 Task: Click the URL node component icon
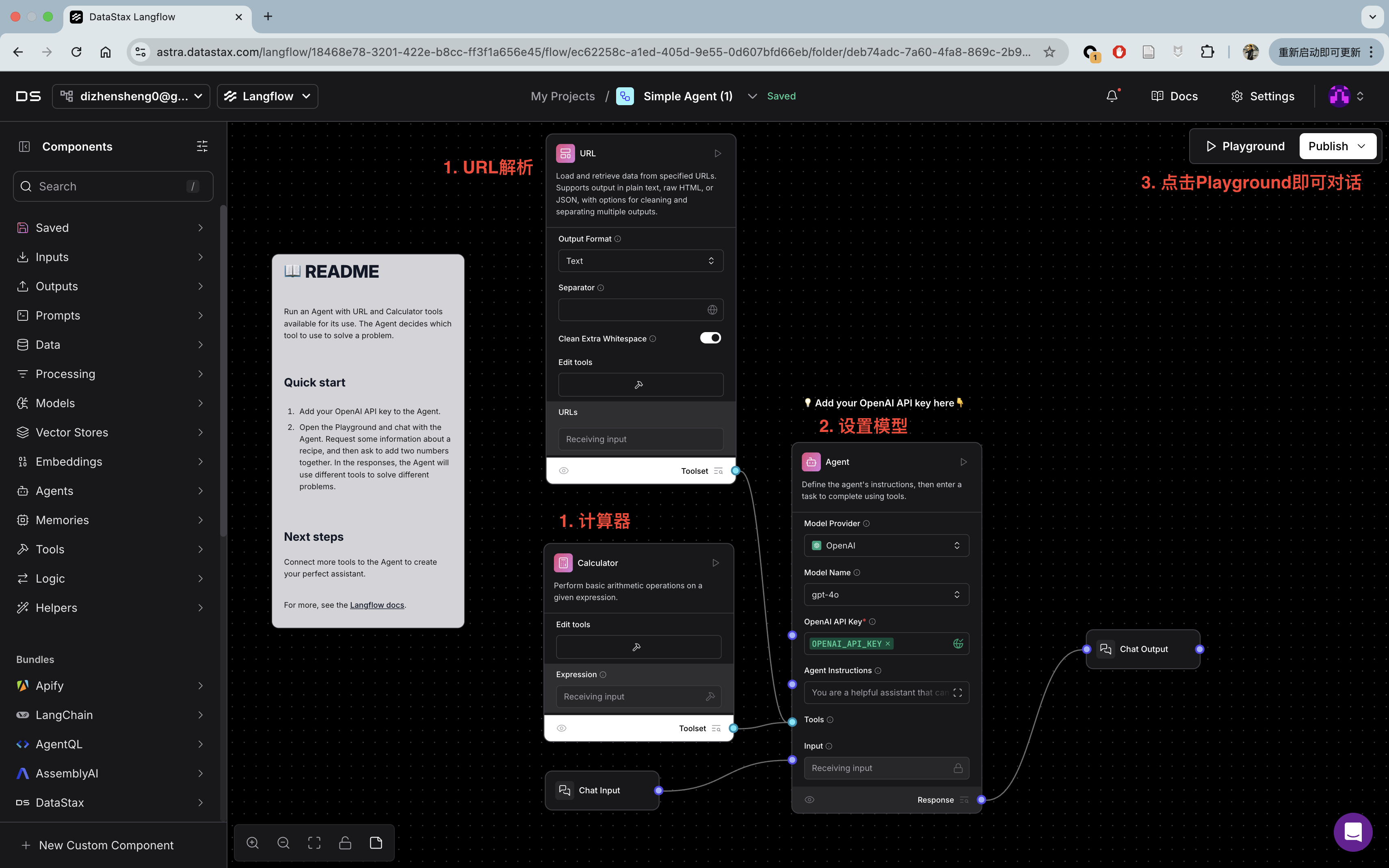click(x=565, y=153)
